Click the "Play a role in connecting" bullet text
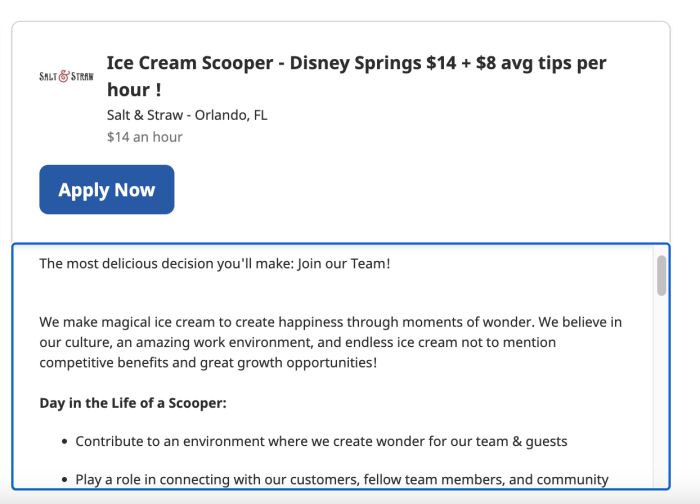Screen dimensions: 700x504 coord(342,480)
